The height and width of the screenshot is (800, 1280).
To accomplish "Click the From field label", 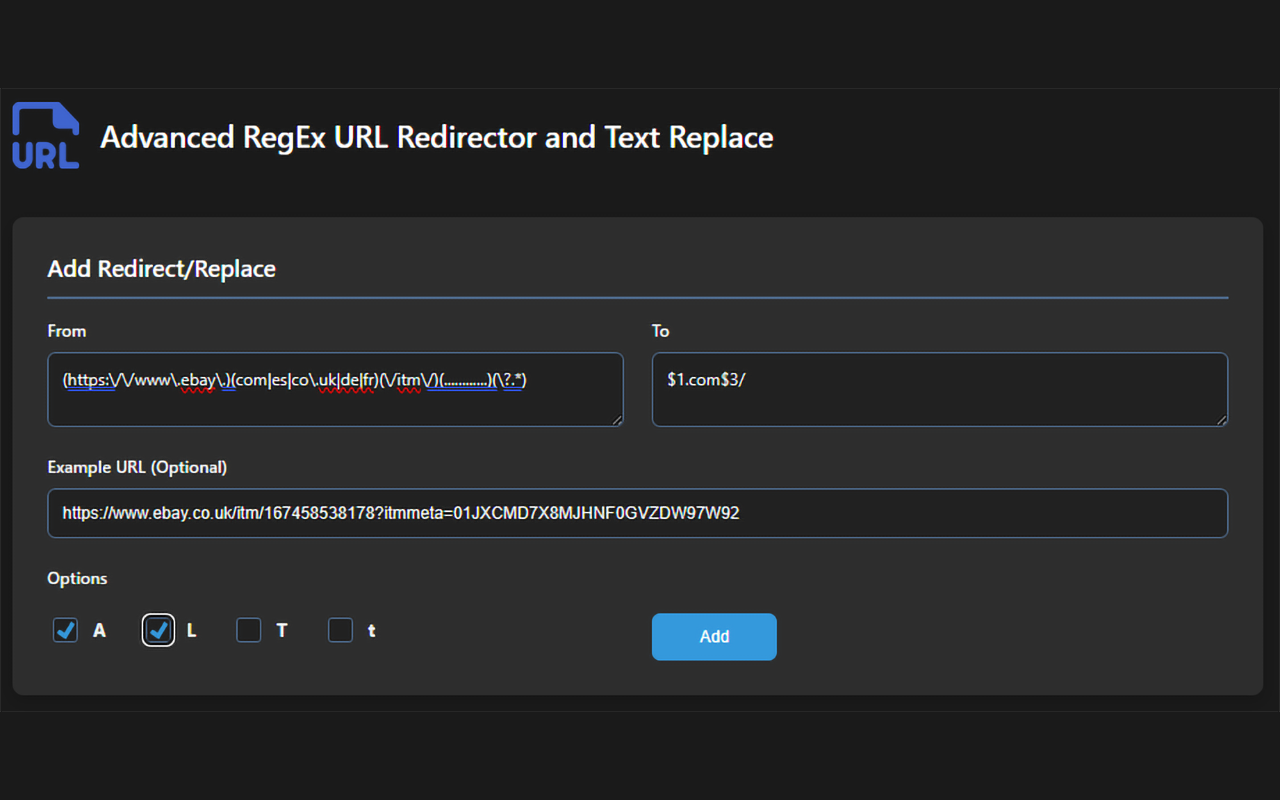I will tap(67, 331).
